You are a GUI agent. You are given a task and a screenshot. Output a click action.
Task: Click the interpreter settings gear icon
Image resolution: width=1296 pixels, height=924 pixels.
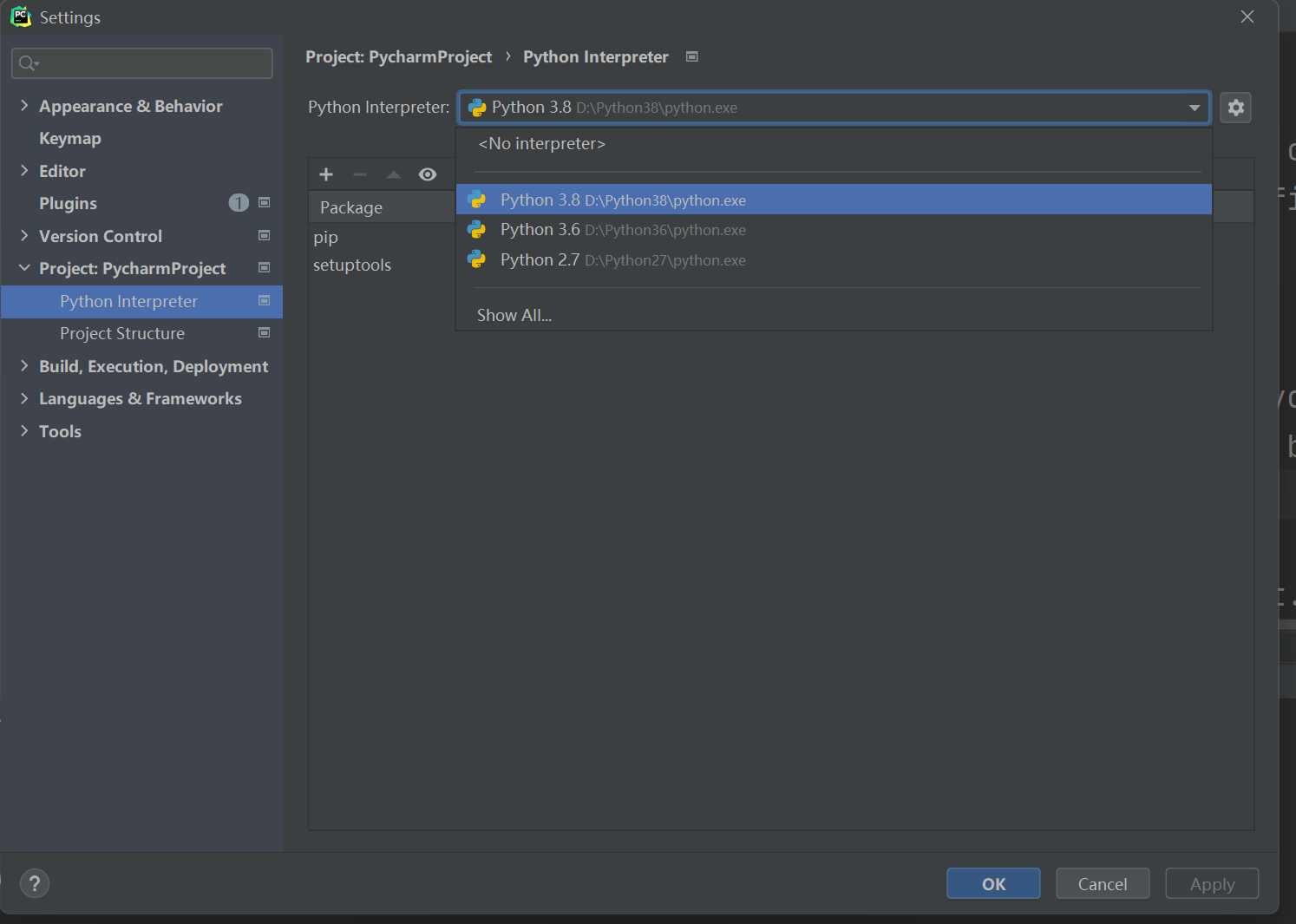pos(1235,108)
